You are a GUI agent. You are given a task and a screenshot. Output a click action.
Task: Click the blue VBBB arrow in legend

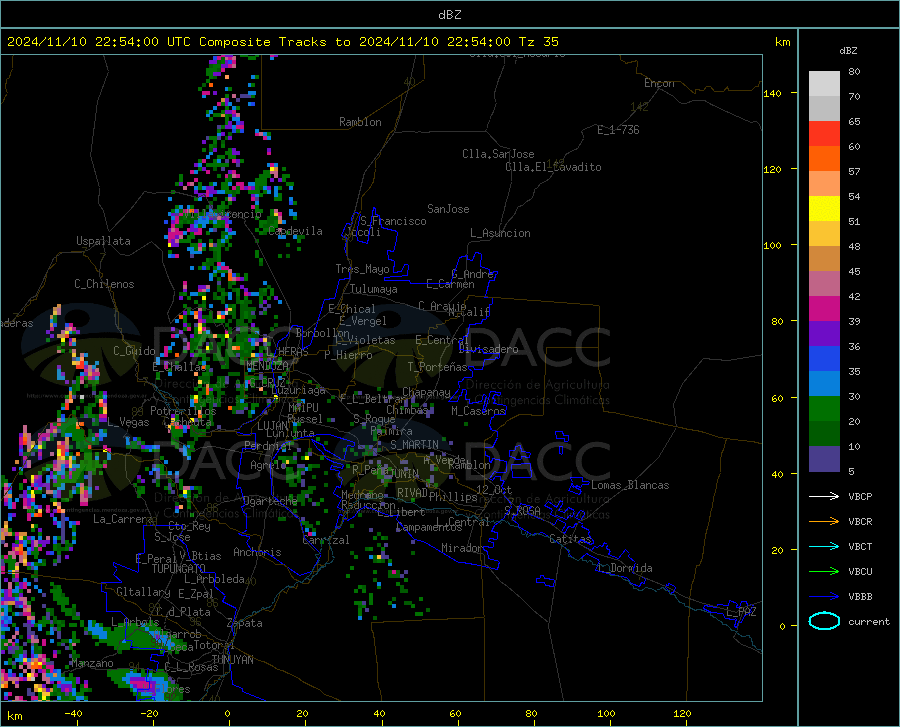(x=824, y=597)
